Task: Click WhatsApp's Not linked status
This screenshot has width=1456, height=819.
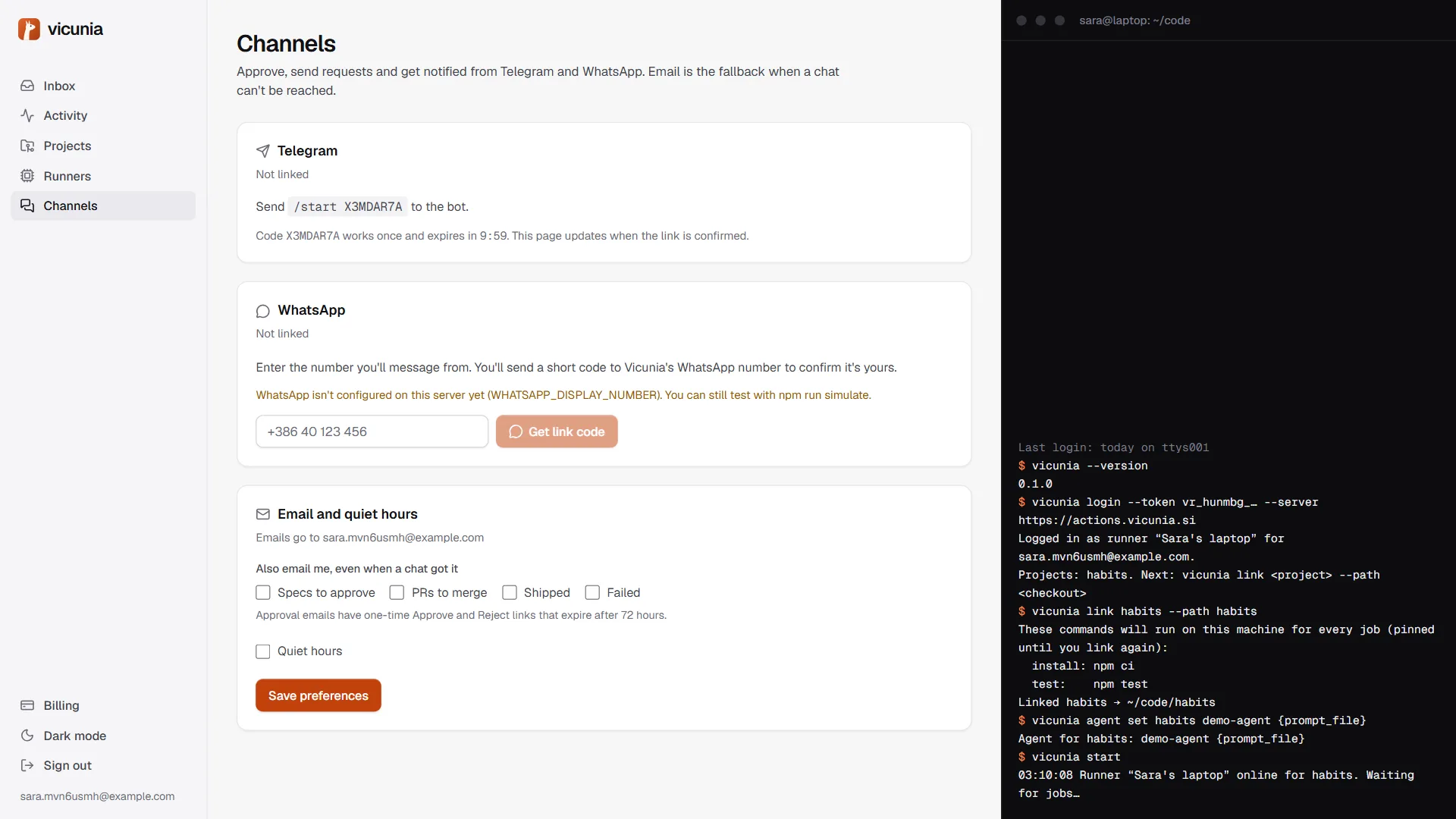Action: [x=282, y=334]
